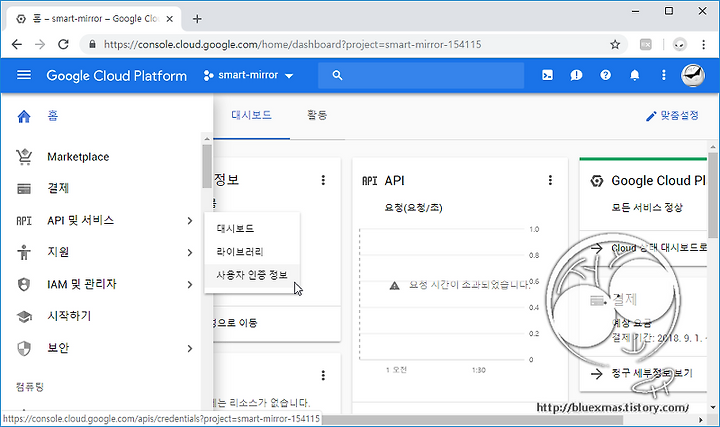Select 대시보드 in the API submenu
Viewport: 720px width, 427px height.
pyautogui.click(x=252, y=228)
